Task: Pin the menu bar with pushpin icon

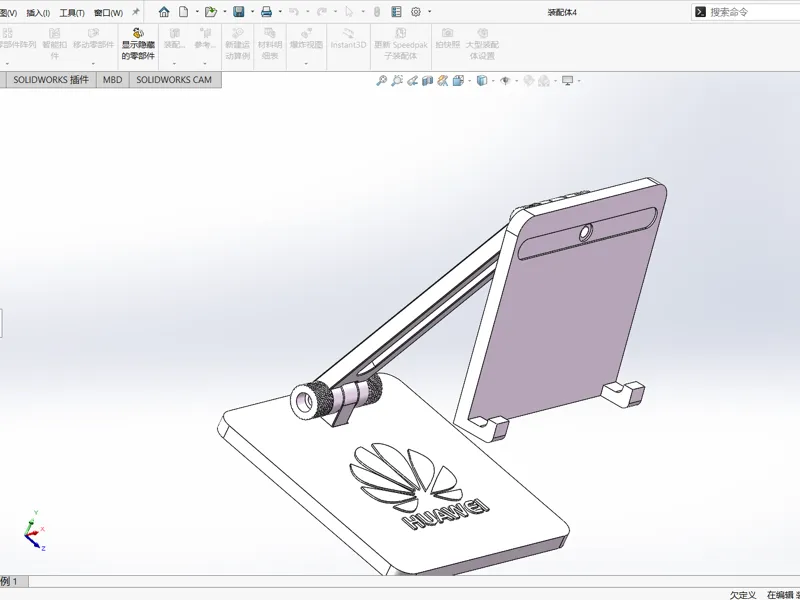Action: point(136,12)
